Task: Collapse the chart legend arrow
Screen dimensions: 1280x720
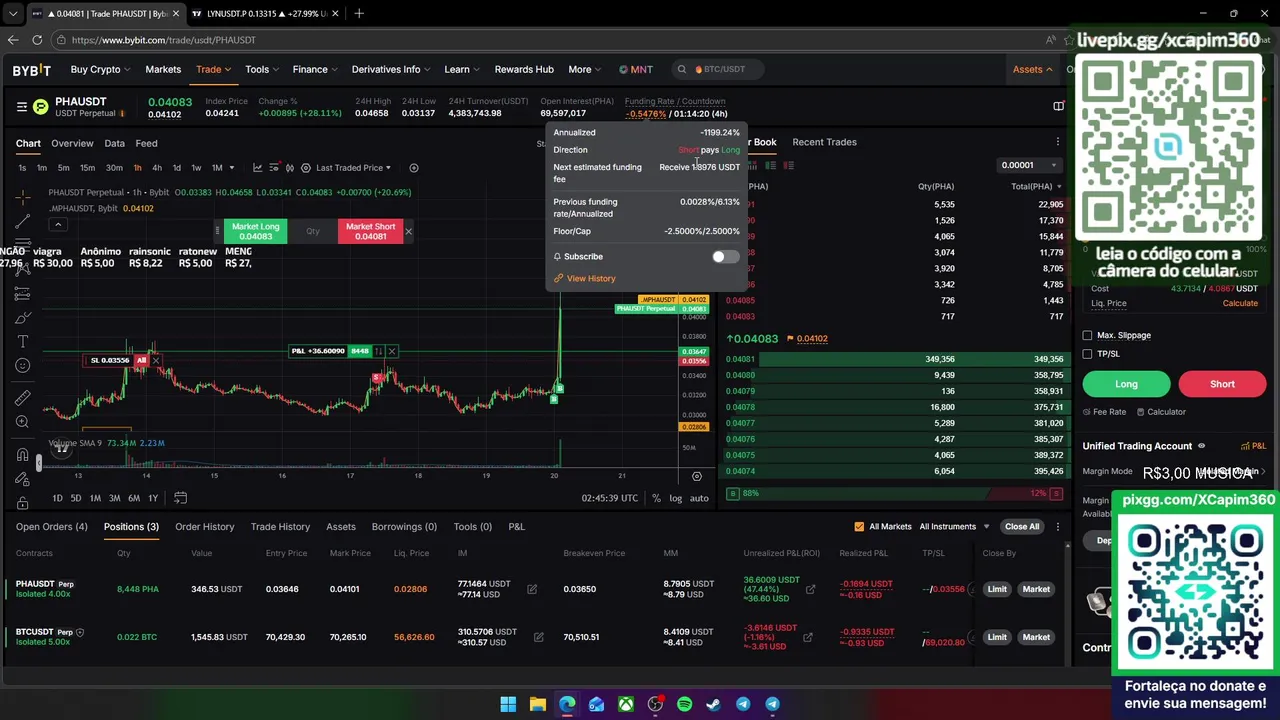Action: point(58,224)
